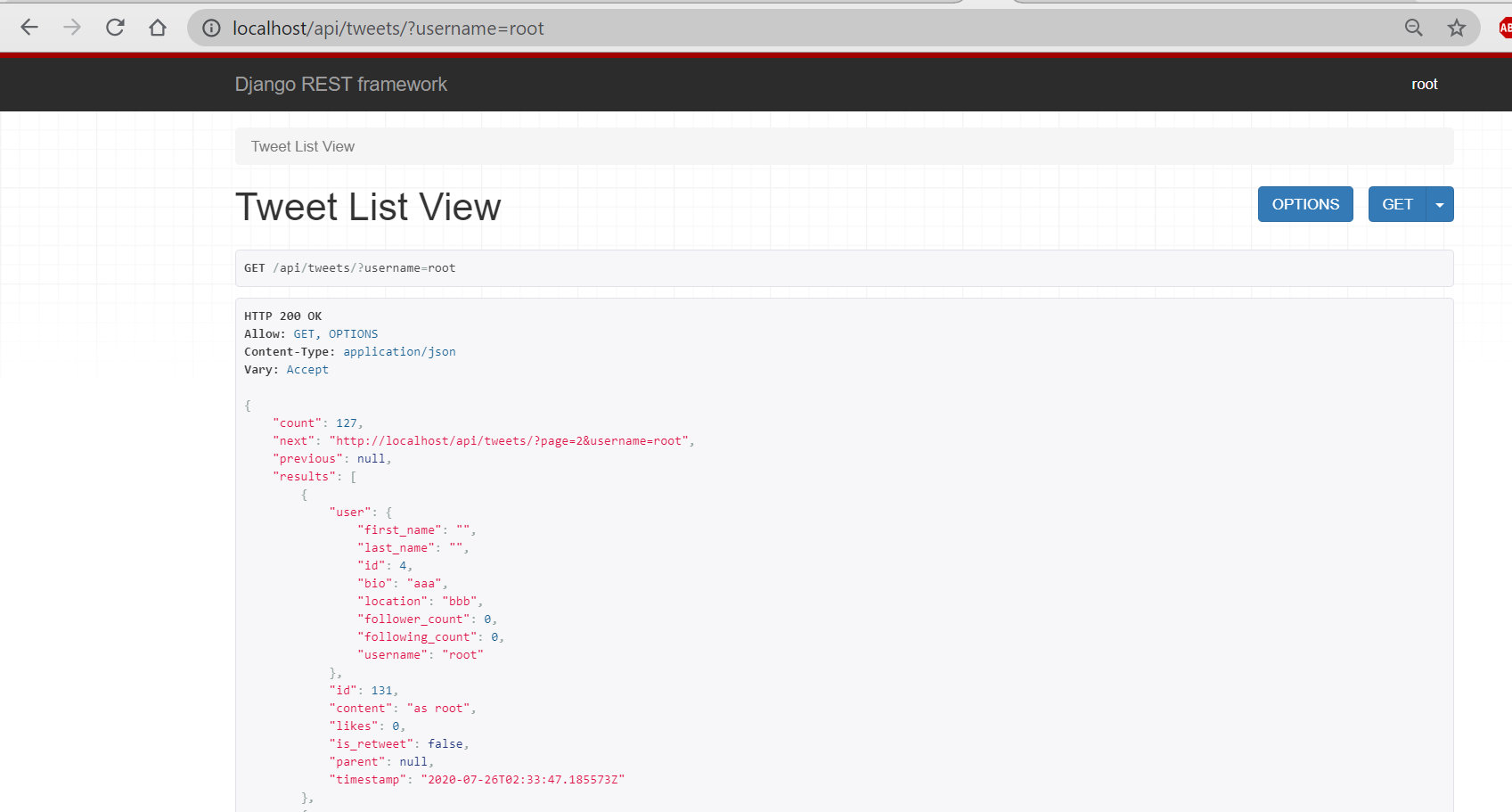
Task: View site information icon in address bar
Action: click(211, 29)
